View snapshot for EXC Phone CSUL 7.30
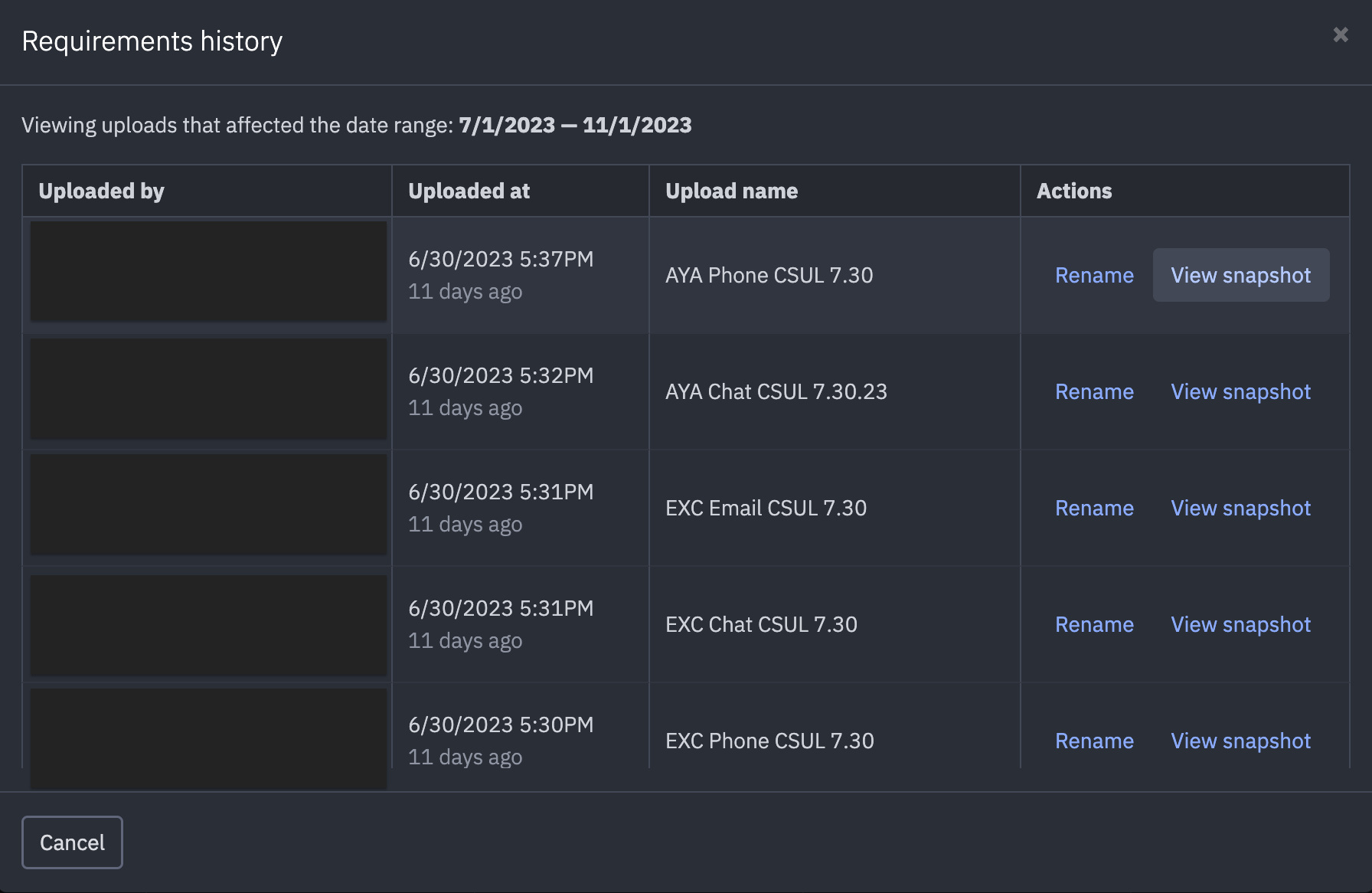Image resolution: width=1372 pixels, height=893 pixels. click(x=1240, y=741)
